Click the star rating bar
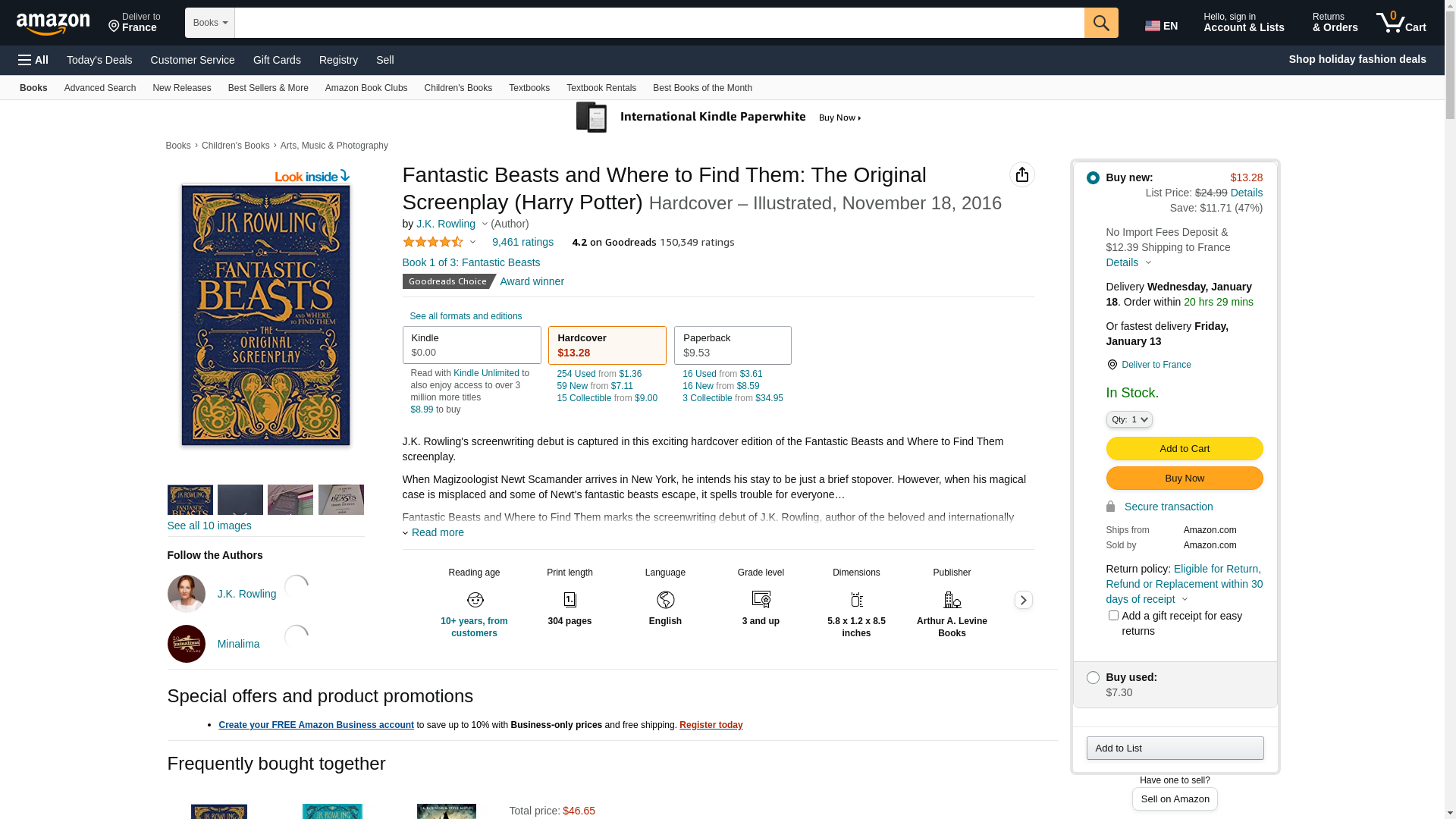1456x819 pixels. point(433,242)
